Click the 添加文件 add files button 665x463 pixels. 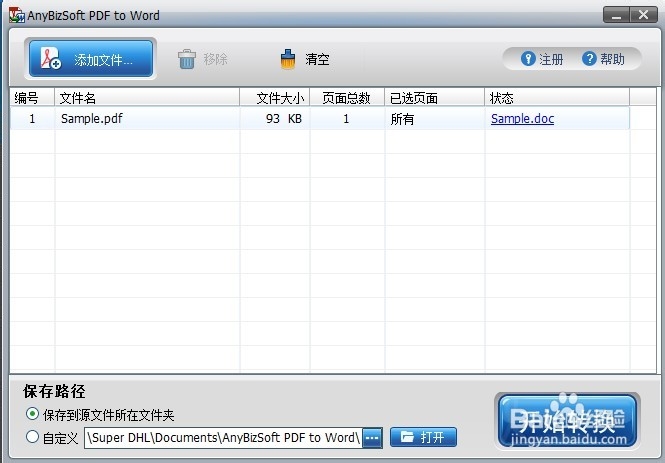91,59
